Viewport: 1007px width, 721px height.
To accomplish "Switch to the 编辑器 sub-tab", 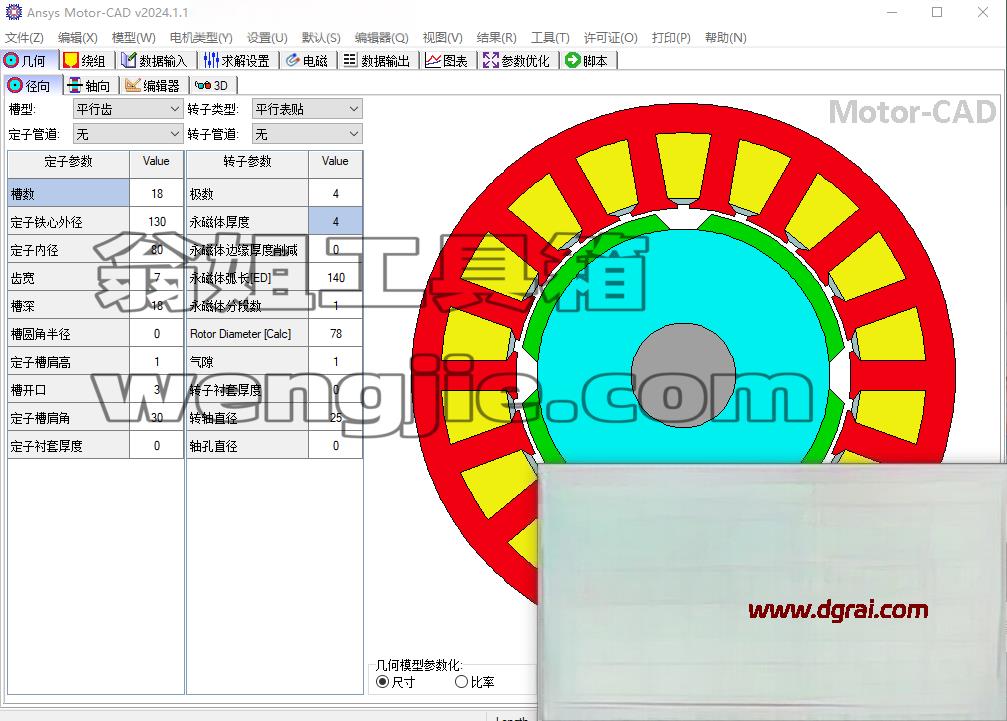I will pos(153,85).
